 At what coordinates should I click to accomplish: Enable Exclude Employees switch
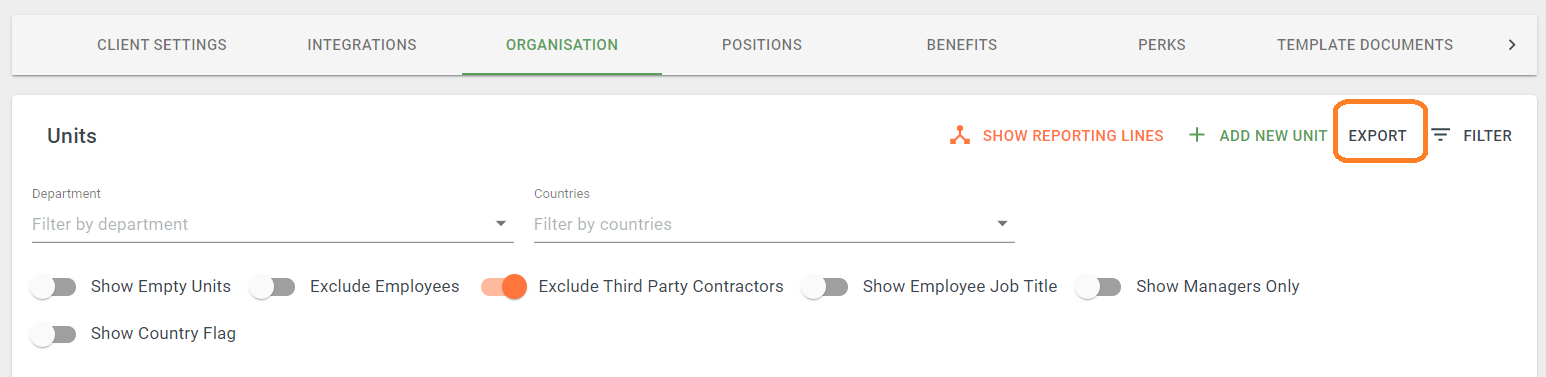click(272, 287)
